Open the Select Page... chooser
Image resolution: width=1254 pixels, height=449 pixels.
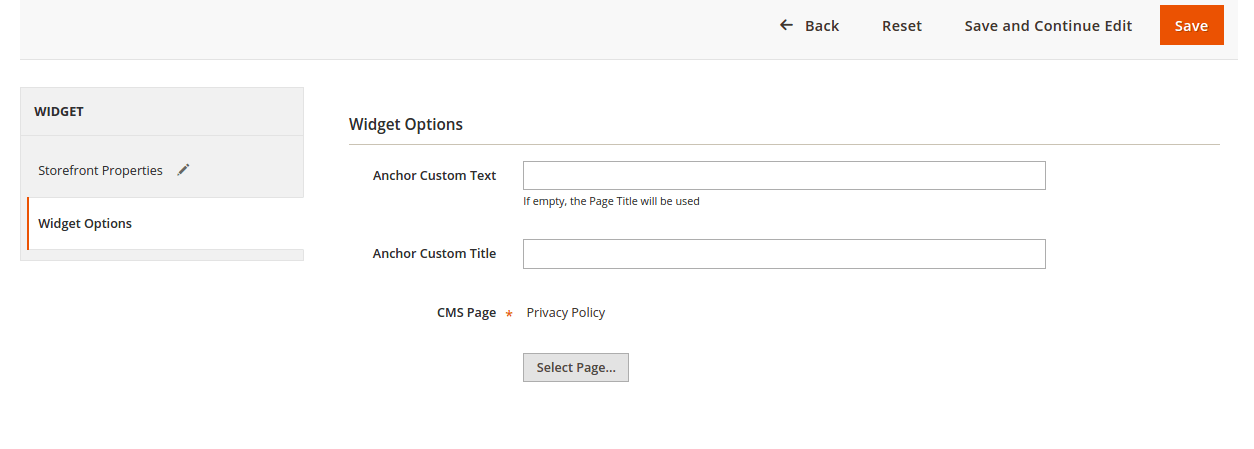tap(575, 367)
